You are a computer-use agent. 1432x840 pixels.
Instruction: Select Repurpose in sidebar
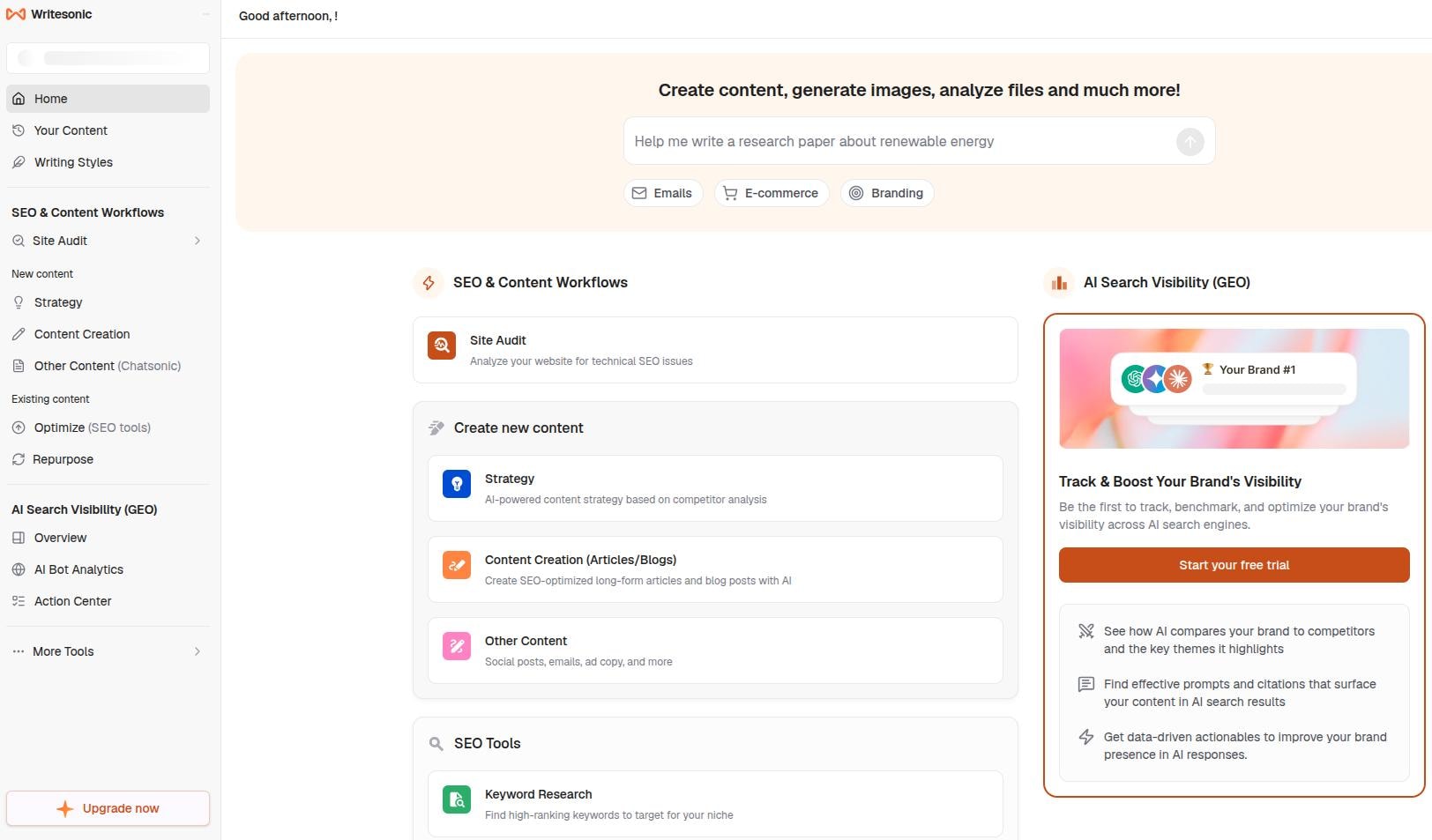(108, 459)
